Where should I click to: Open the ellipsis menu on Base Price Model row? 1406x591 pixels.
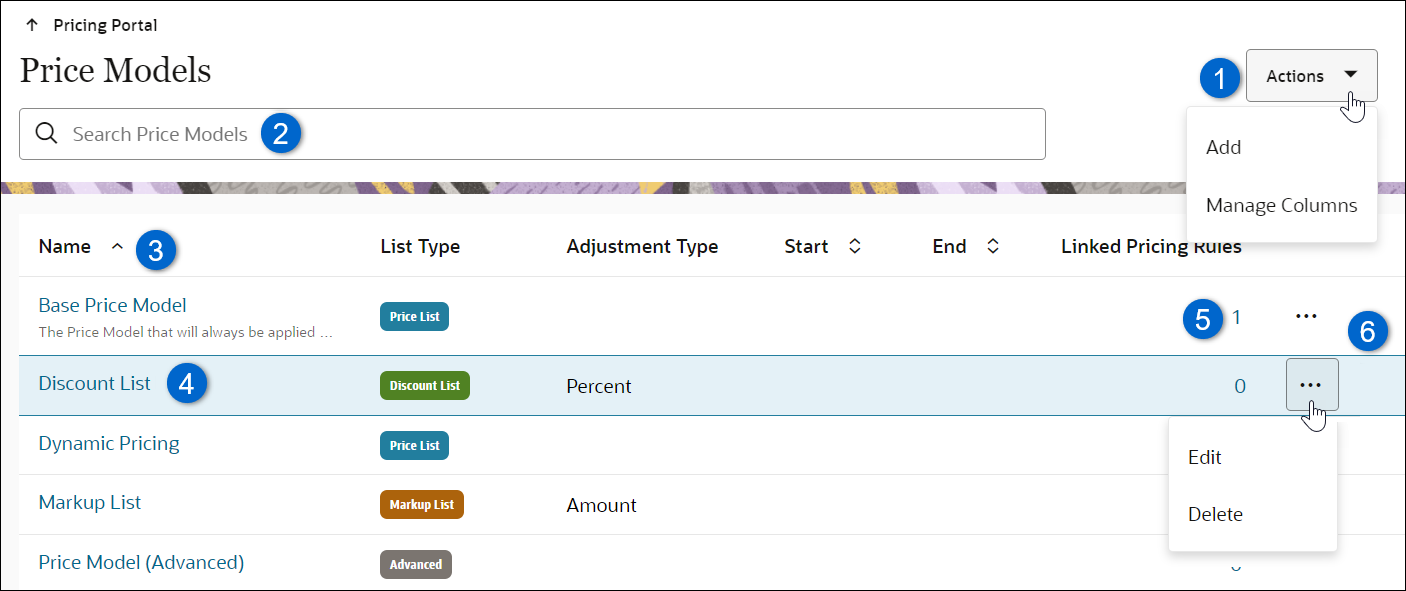pyautogui.click(x=1306, y=315)
